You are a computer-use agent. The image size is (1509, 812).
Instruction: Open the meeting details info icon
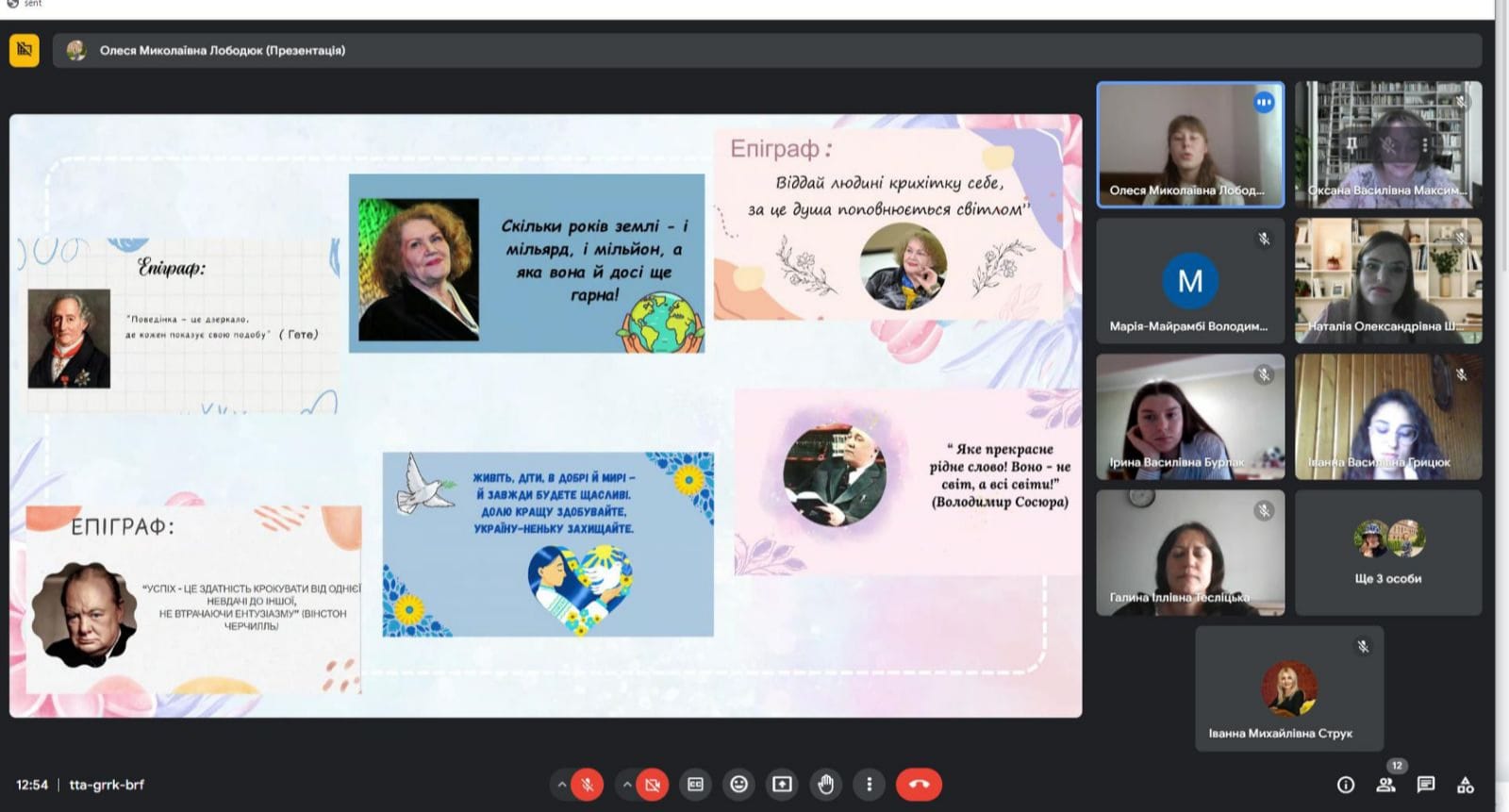1346,785
